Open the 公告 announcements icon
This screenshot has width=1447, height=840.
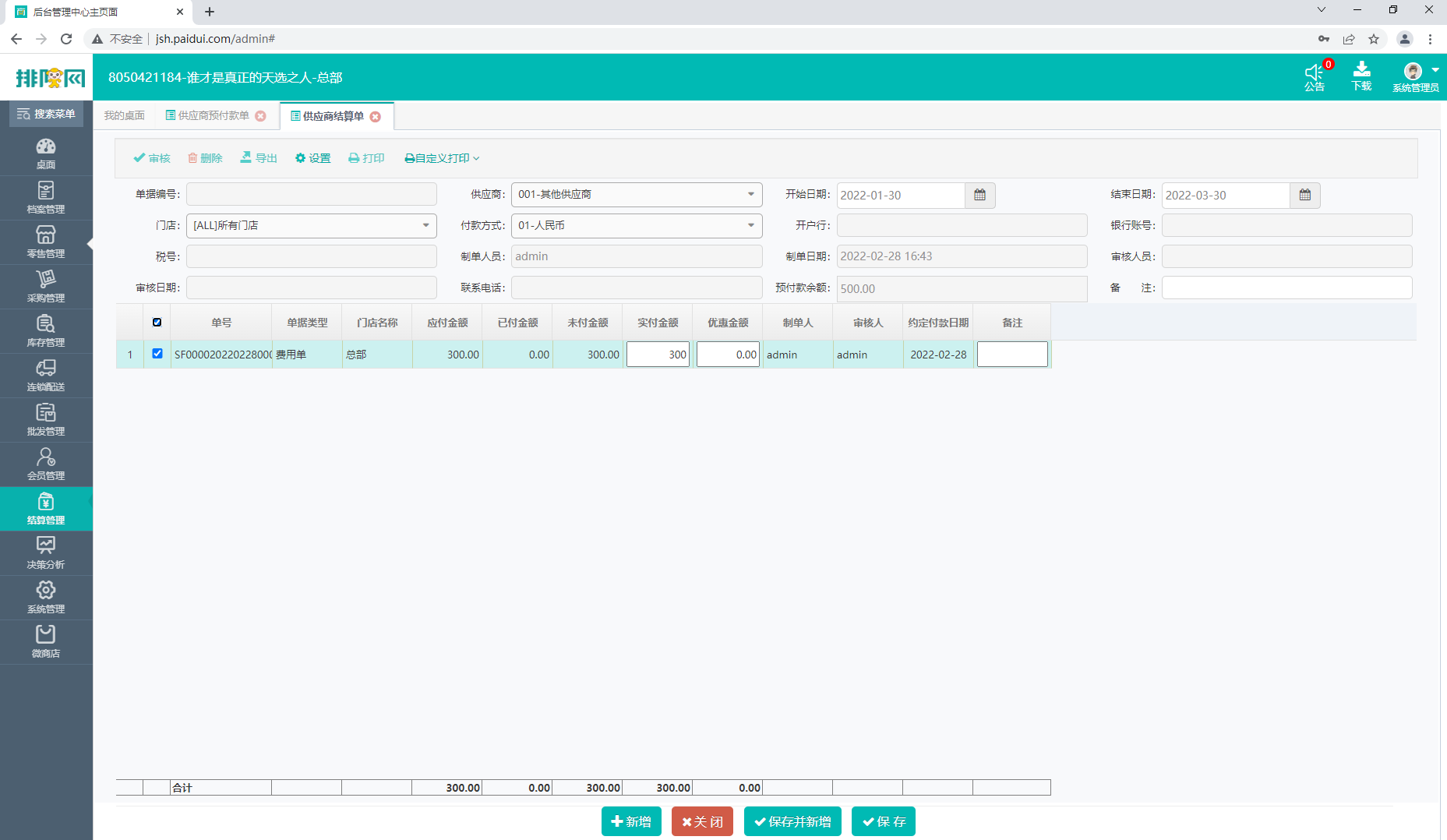[x=1315, y=77]
